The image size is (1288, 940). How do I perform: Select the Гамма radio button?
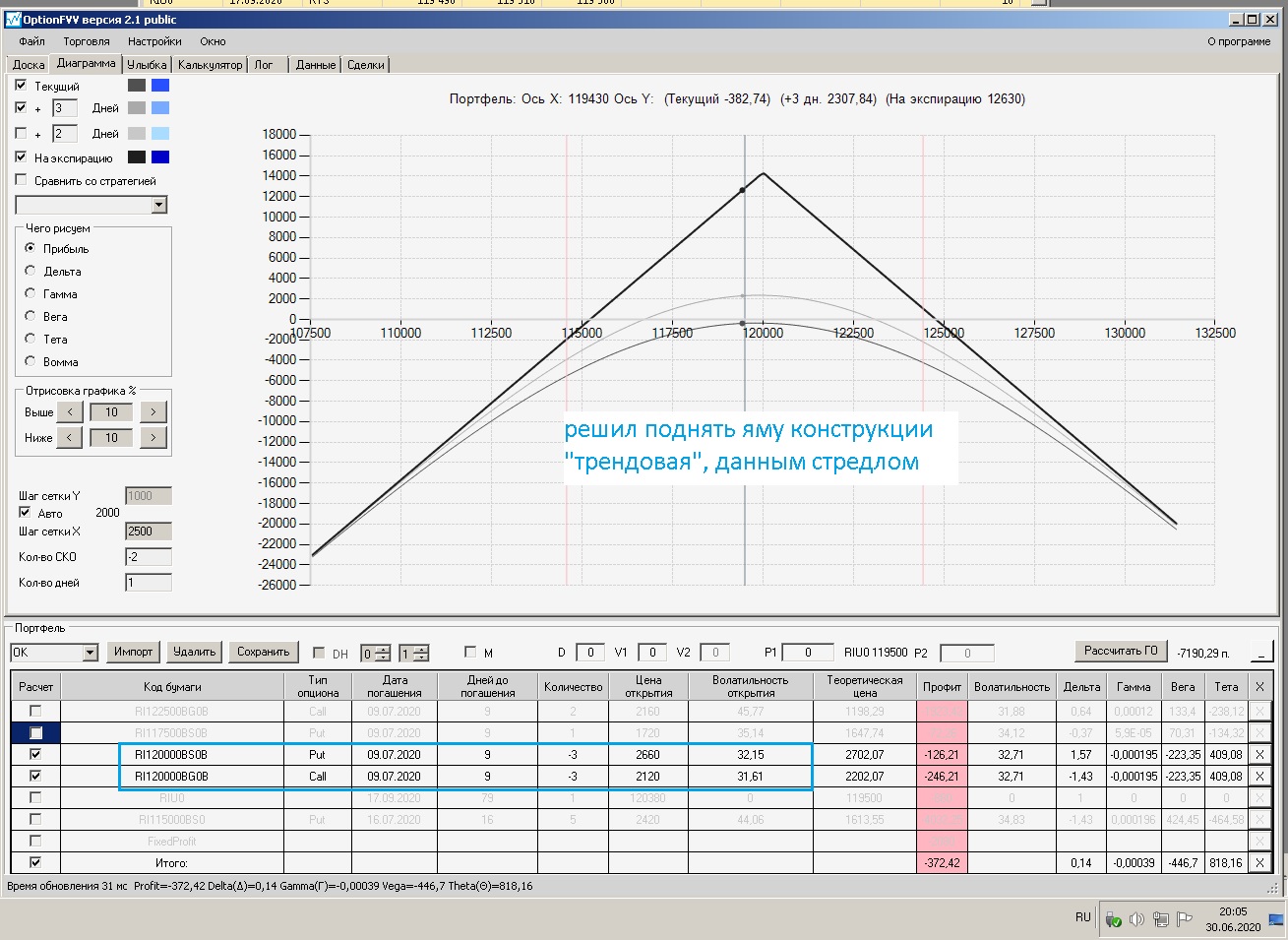(31, 293)
